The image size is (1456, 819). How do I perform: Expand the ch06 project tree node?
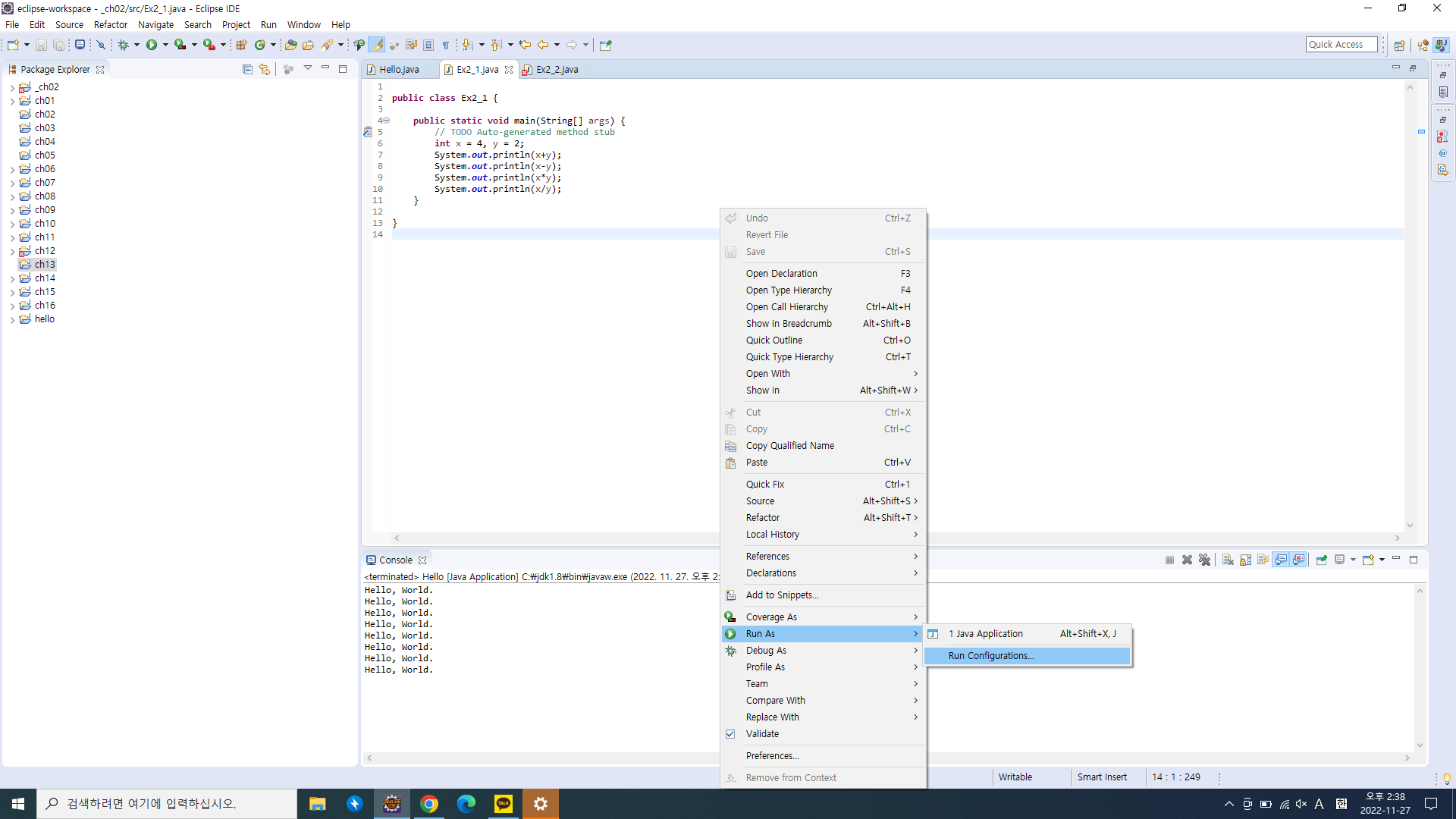(x=13, y=169)
